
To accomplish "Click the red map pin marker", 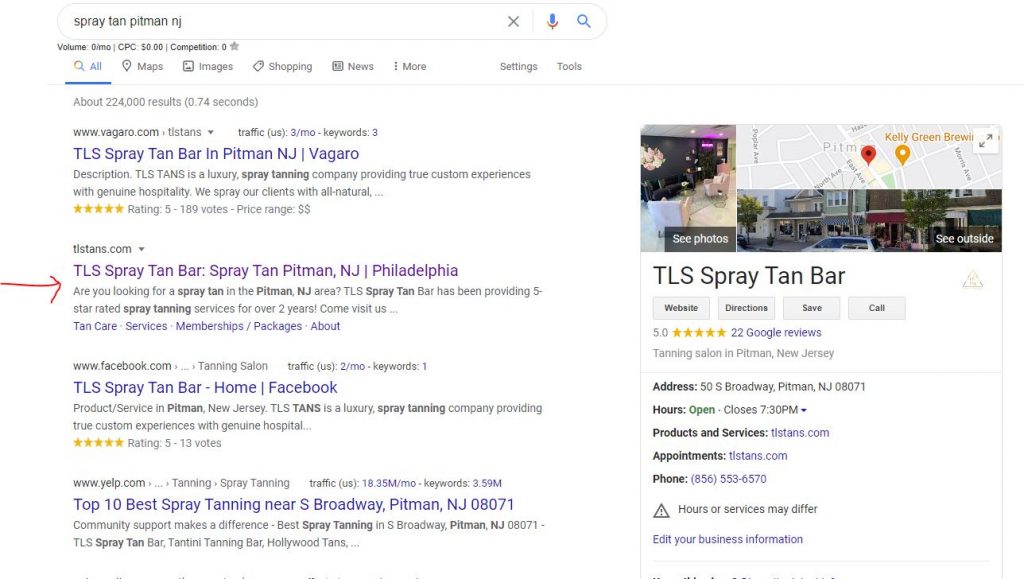I will [868, 155].
